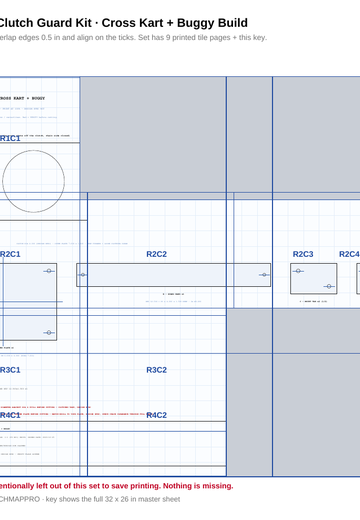Click the R4C2 tile label
Screen dimensions: 360x520
156,415
